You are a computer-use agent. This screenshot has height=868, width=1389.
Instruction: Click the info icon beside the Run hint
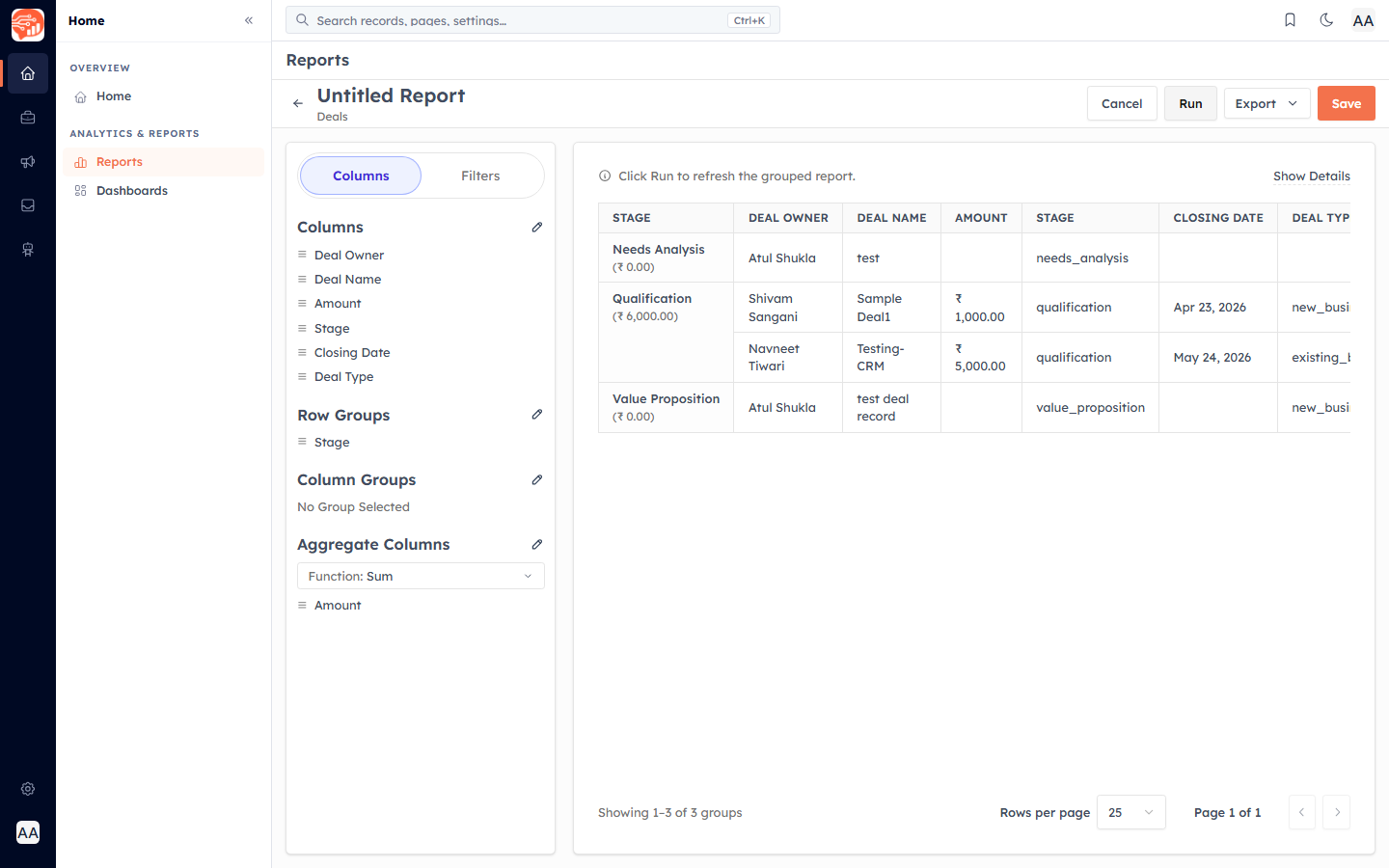[x=605, y=176]
